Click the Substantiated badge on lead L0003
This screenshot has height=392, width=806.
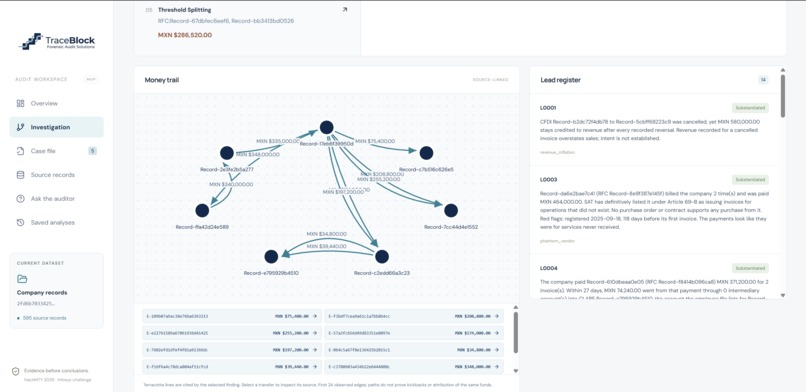click(x=750, y=180)
